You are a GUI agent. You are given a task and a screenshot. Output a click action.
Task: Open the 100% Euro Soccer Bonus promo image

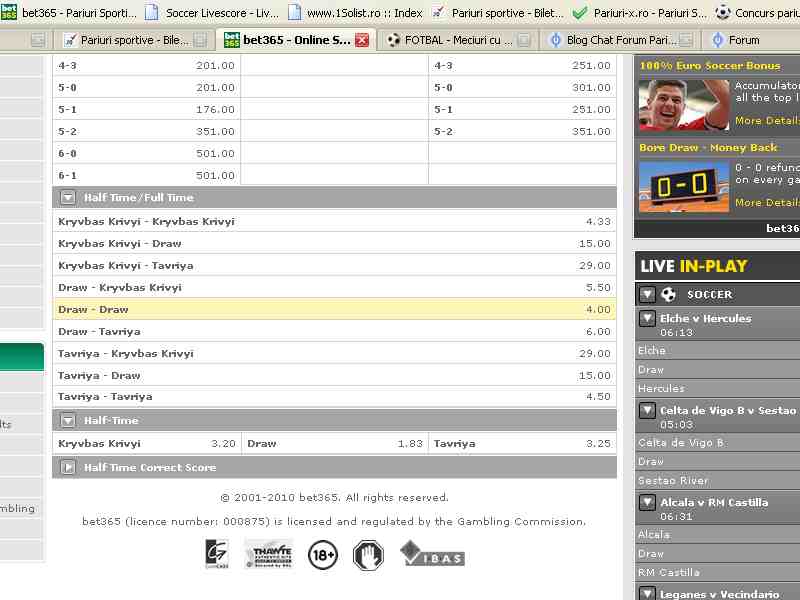point(684,105)
